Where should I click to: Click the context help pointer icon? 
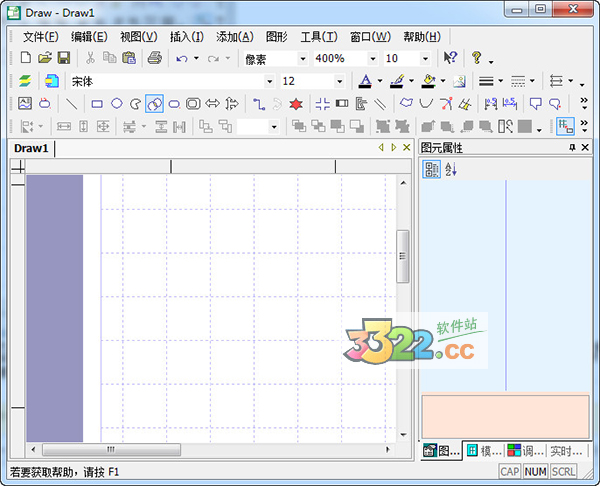[450, 59]
